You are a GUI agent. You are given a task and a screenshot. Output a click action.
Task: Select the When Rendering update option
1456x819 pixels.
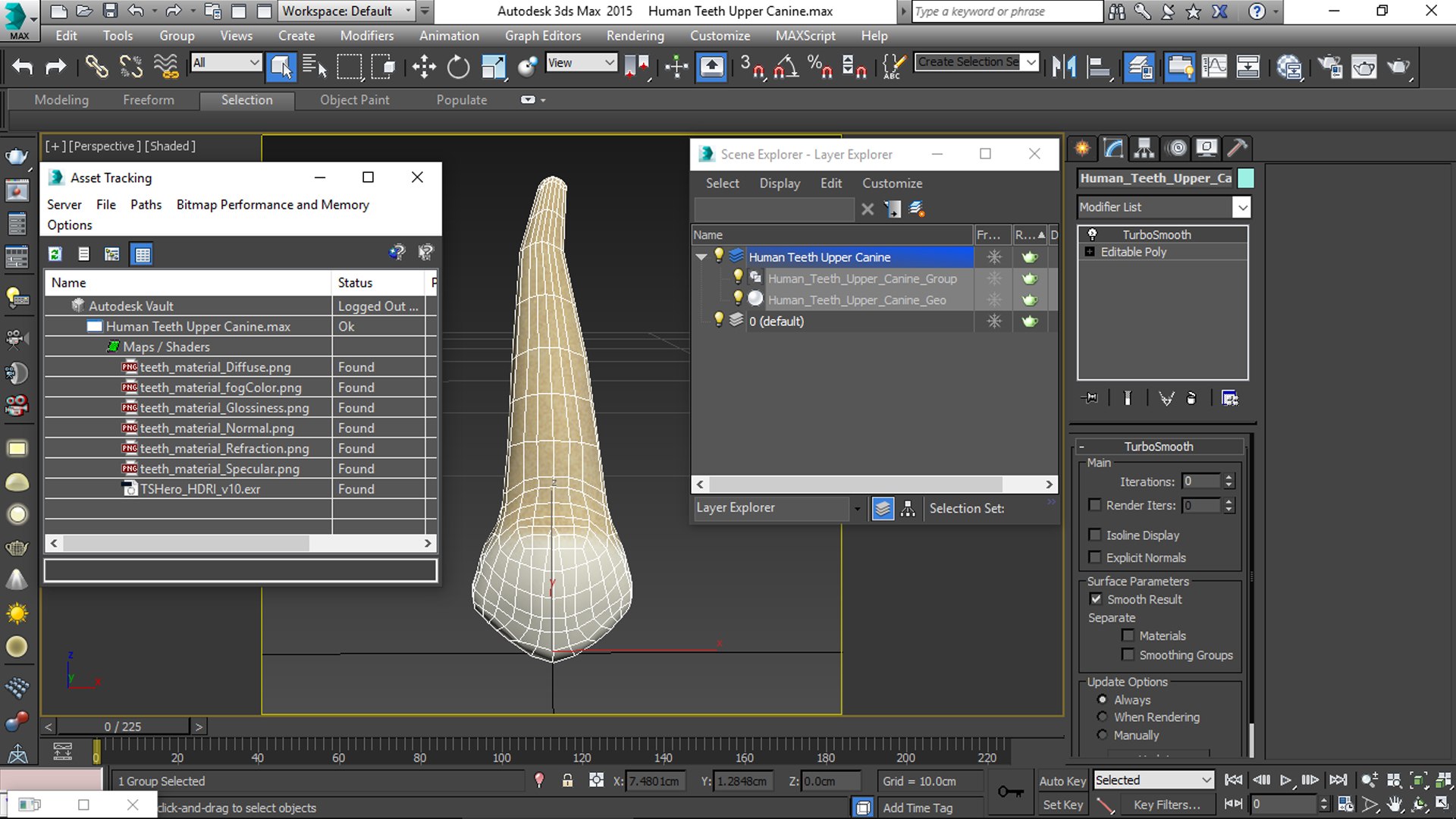click(x=1103, y=717)
